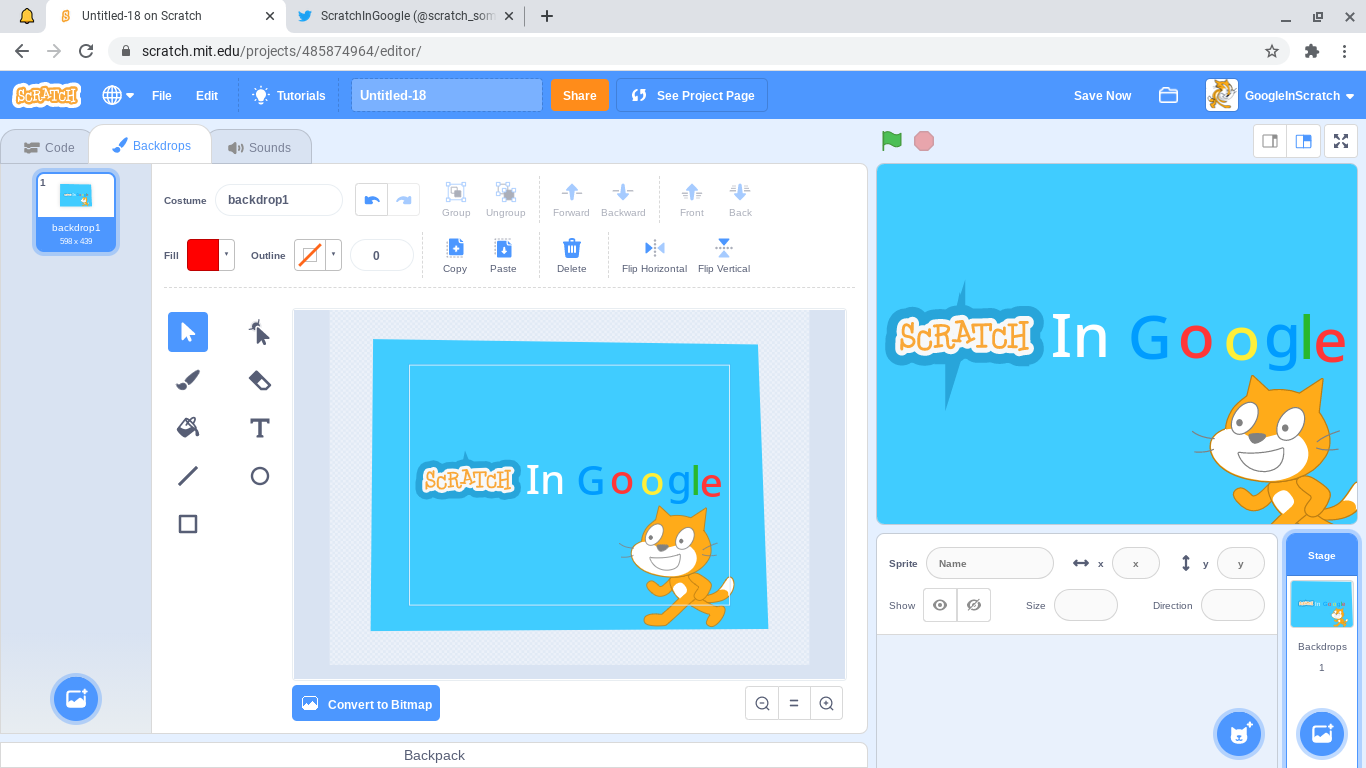Image resolution: width=1366 pixels, height=768 pixels.
Task: Open the Edit menu
Action: click(207, 95)
